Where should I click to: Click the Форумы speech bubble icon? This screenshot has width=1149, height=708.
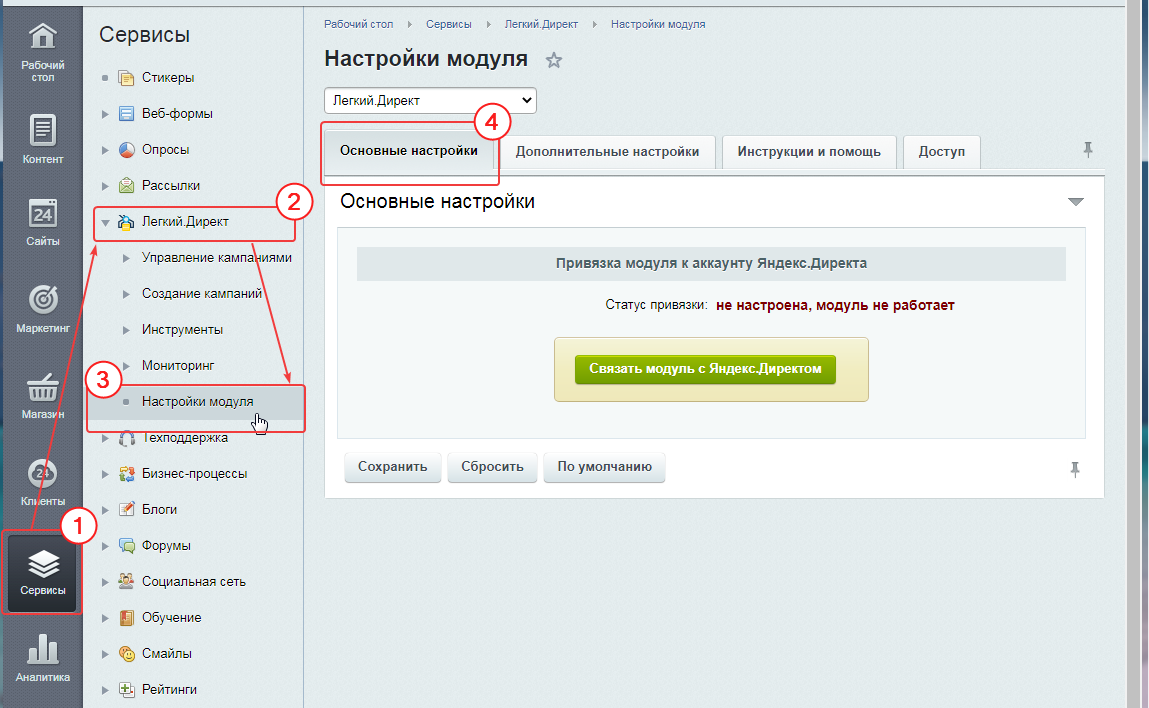click(x=126, y=545)
